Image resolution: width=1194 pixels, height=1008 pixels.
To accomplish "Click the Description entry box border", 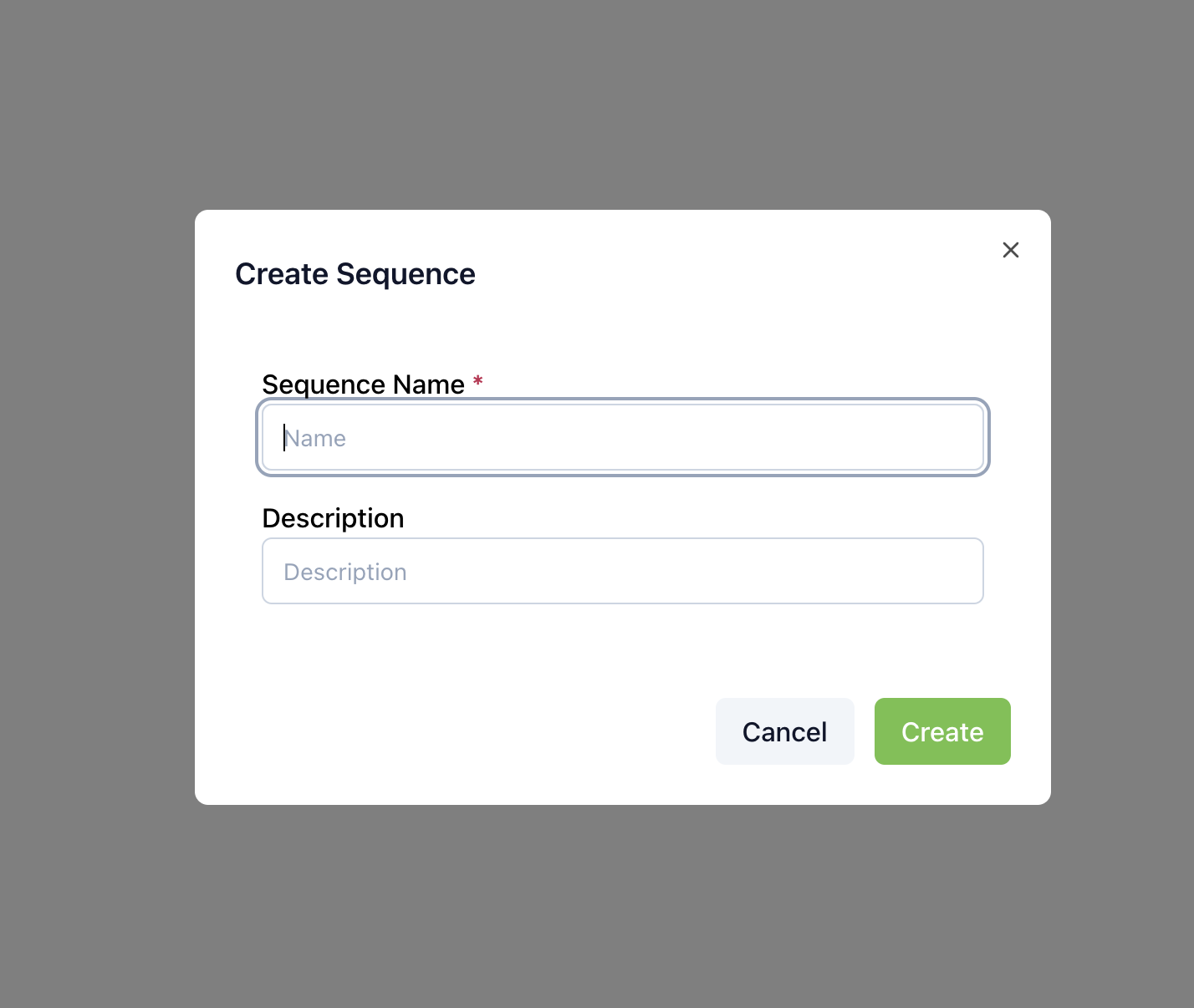I will [622, 539].
